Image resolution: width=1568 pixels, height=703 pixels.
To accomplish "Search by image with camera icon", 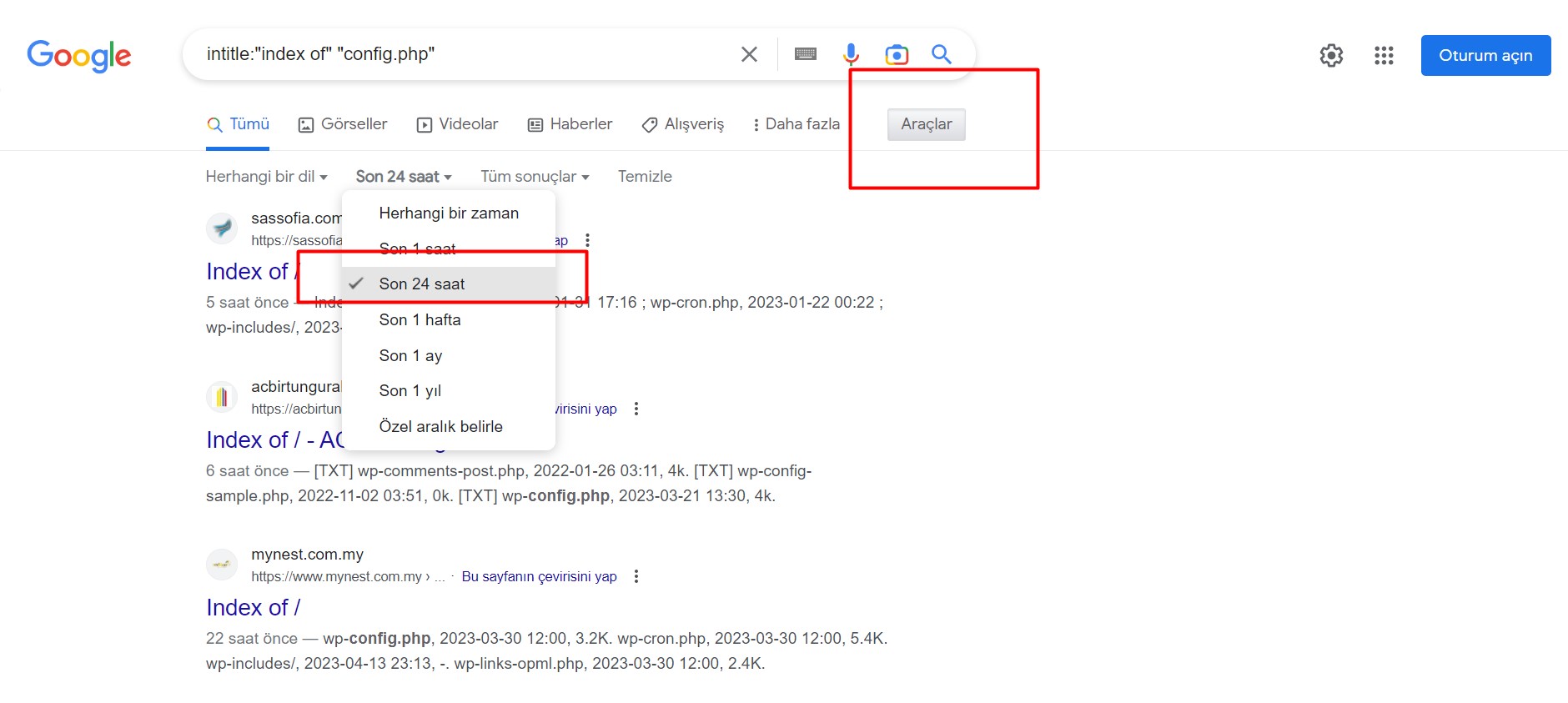I will 897,55.
